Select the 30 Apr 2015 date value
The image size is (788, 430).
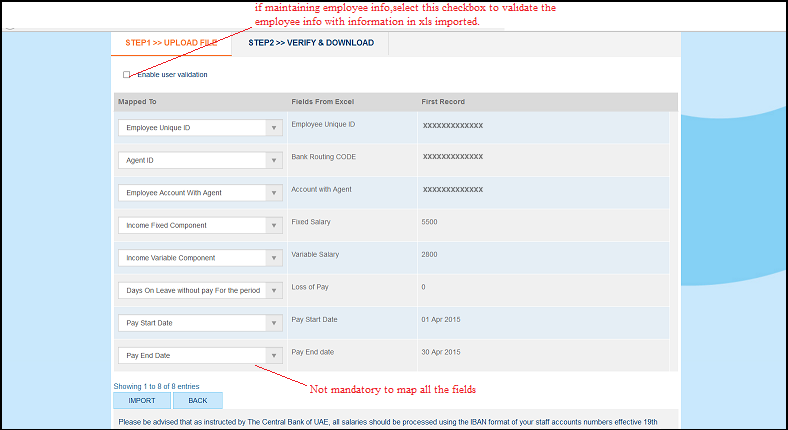(441, 352)
